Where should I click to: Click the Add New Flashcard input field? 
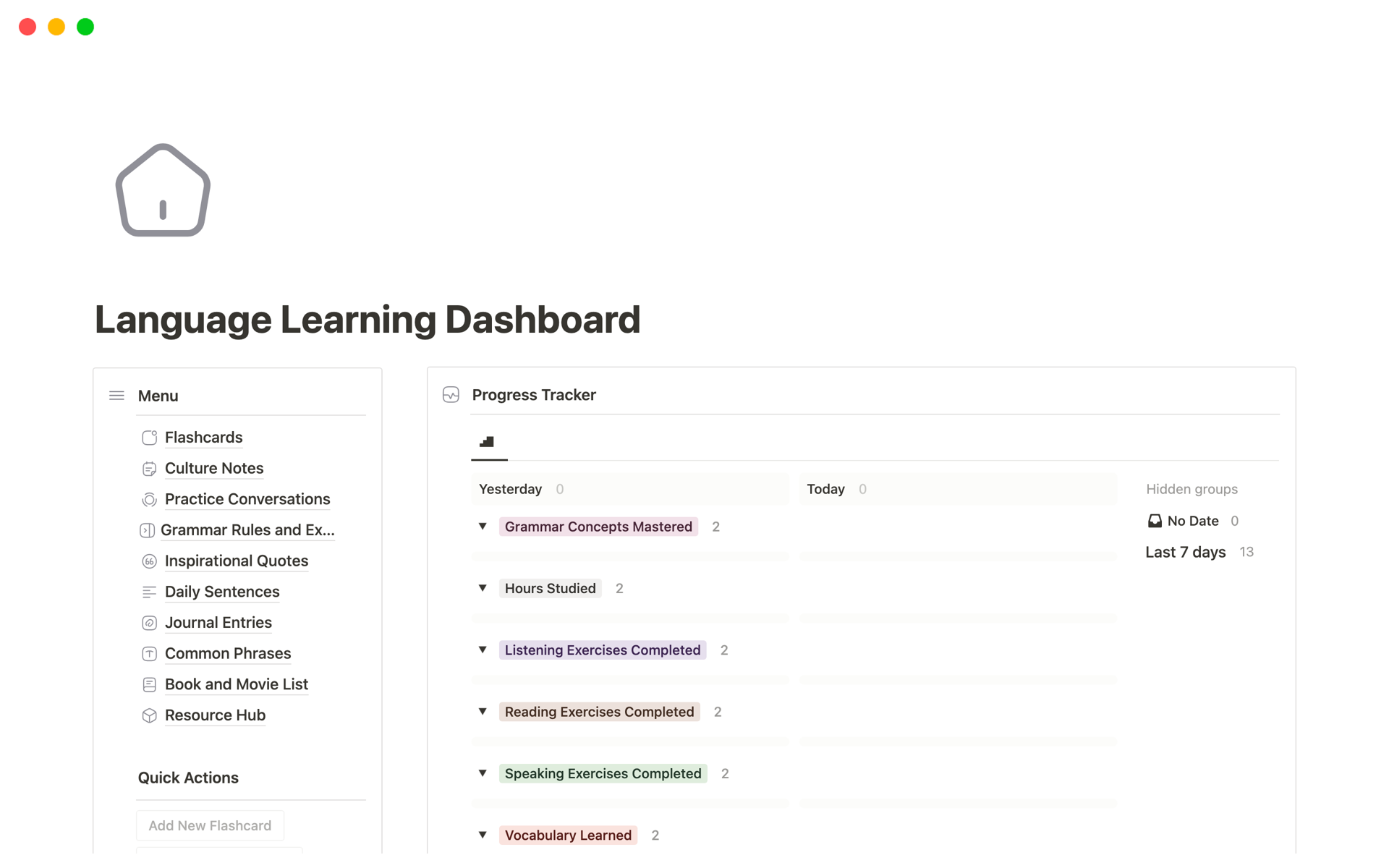[211, 826]
